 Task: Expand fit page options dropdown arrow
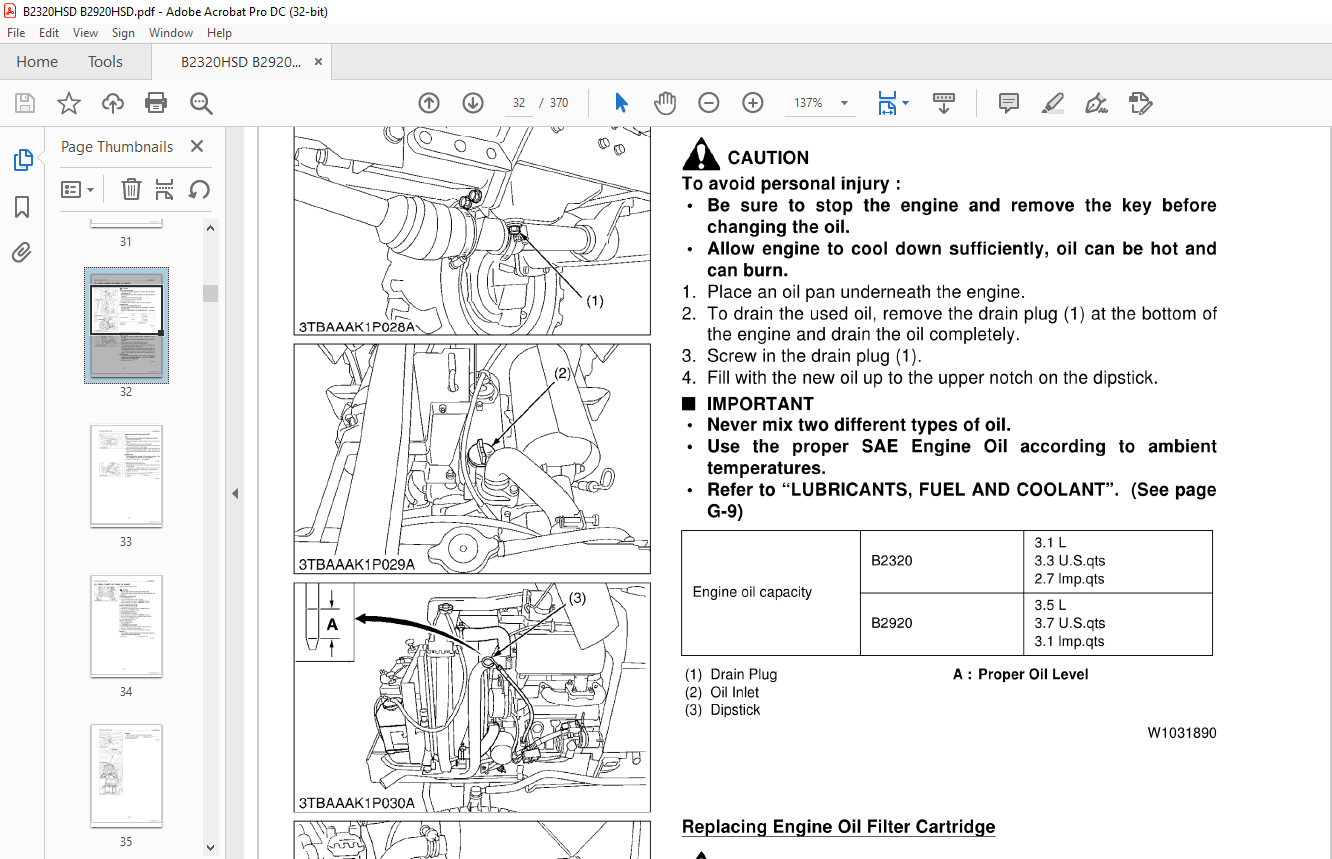click(905, 103)
